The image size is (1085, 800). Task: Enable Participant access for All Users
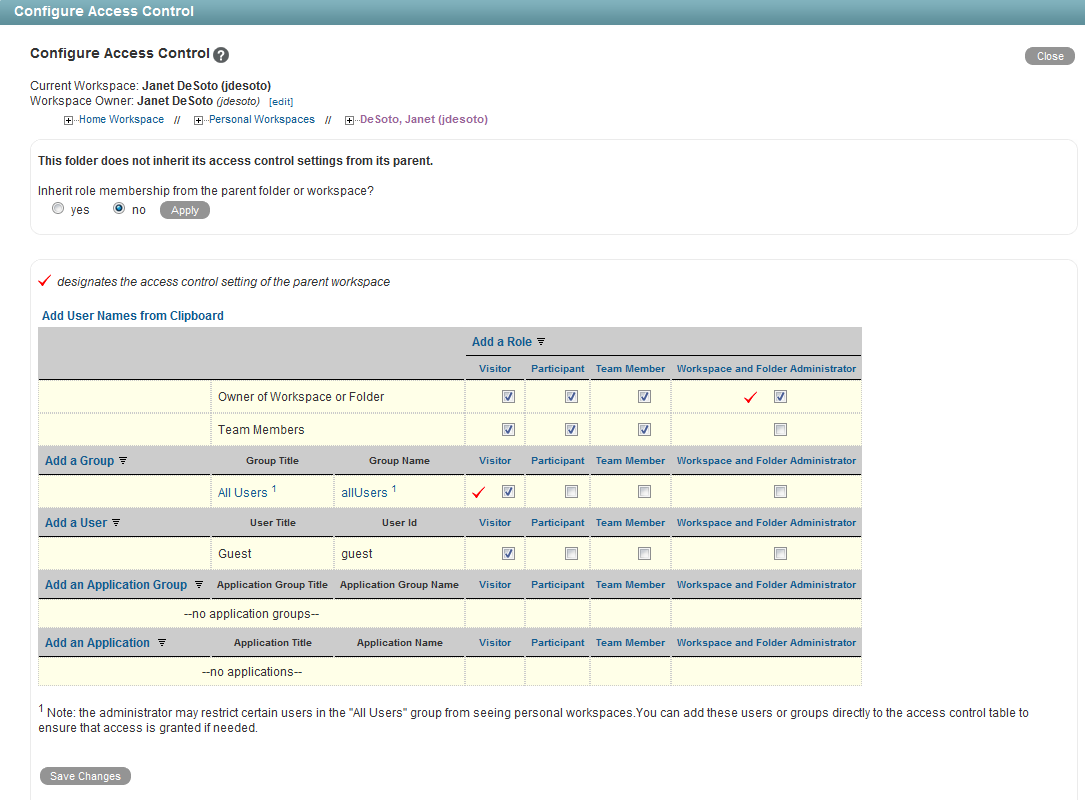tap(571, 491)
